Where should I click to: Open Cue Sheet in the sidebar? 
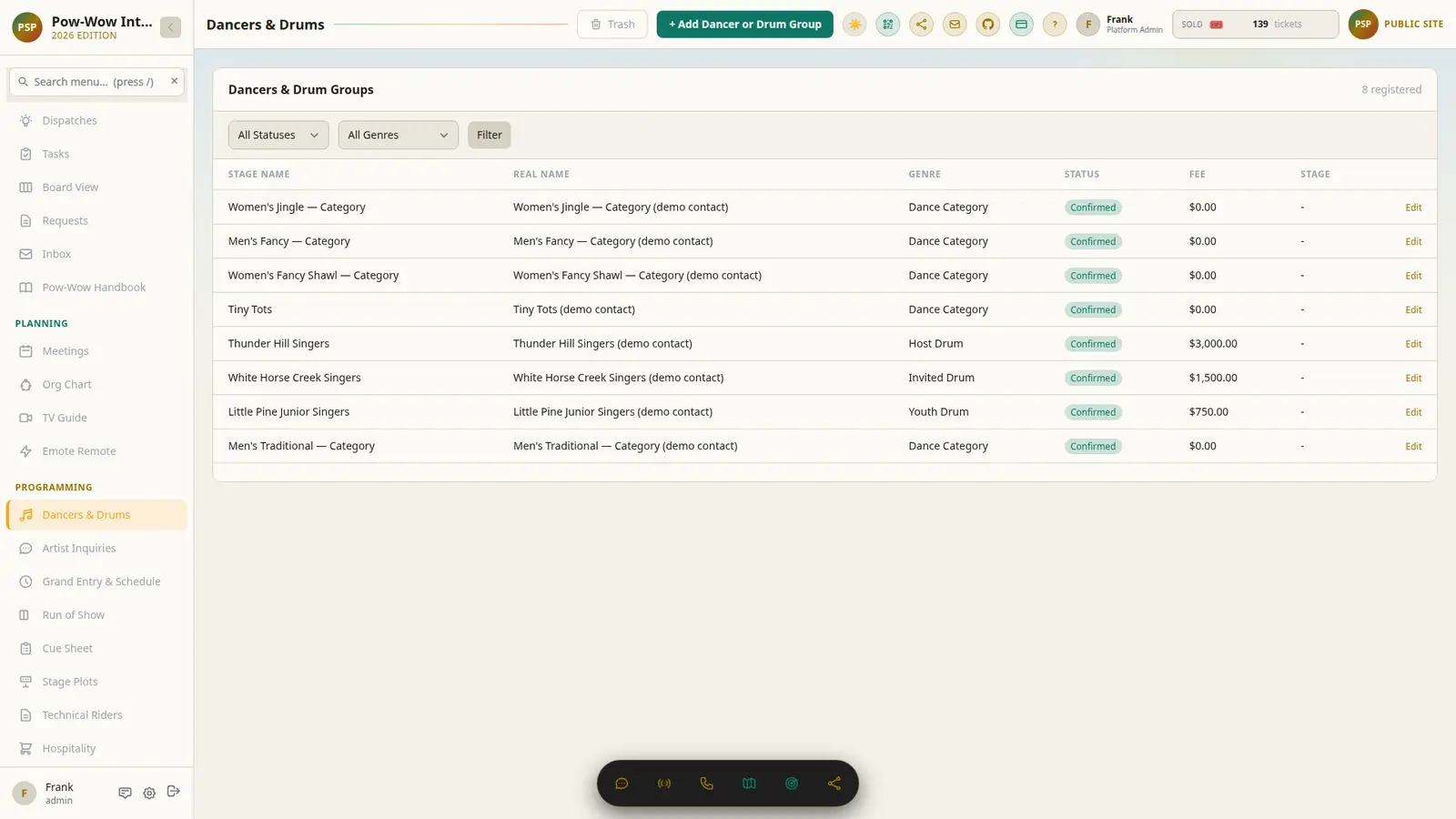click(96, 648)
